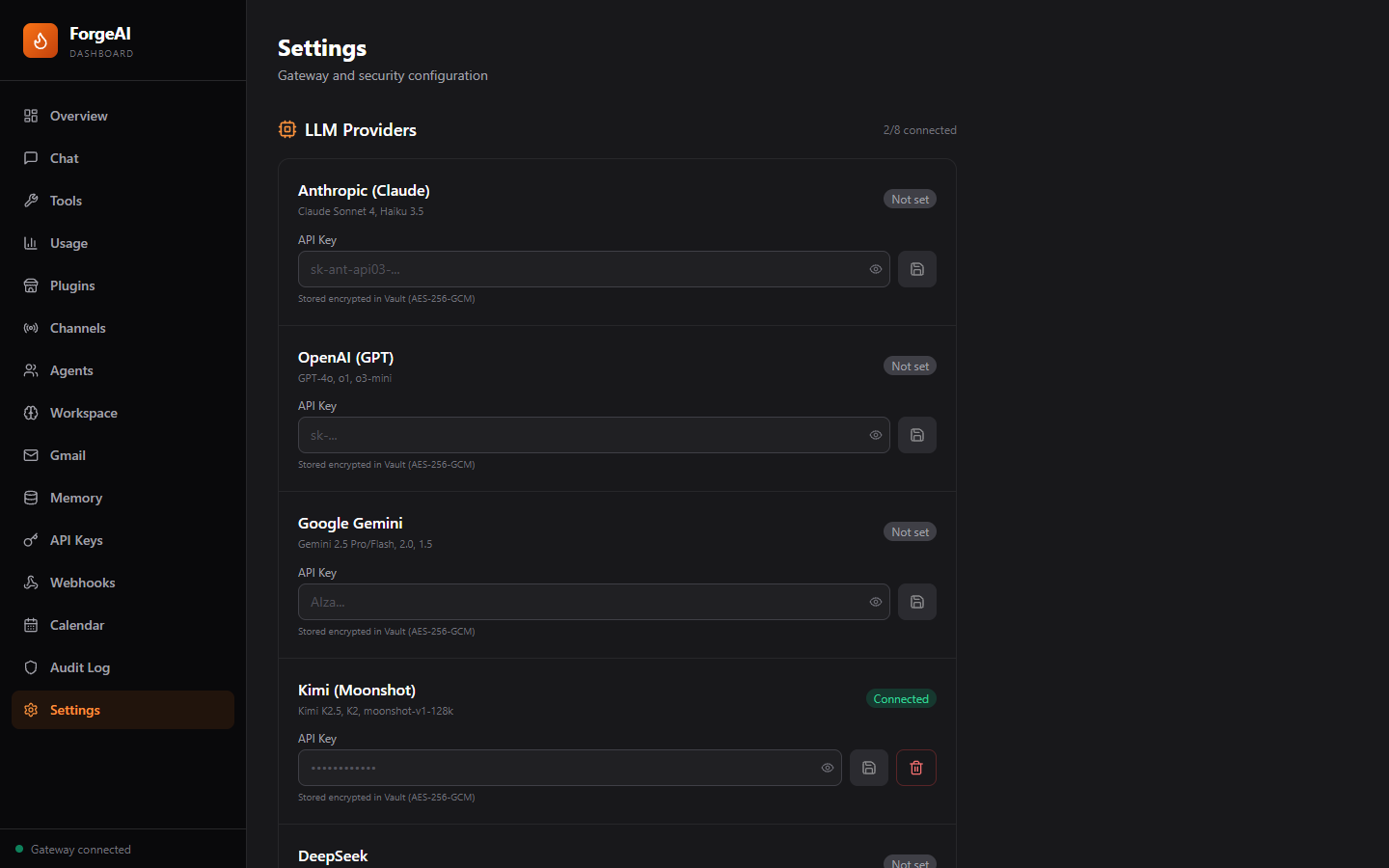Toggle visibility of the Gemini API key
Screen dimensions: 1389x868
click(875, 602)
